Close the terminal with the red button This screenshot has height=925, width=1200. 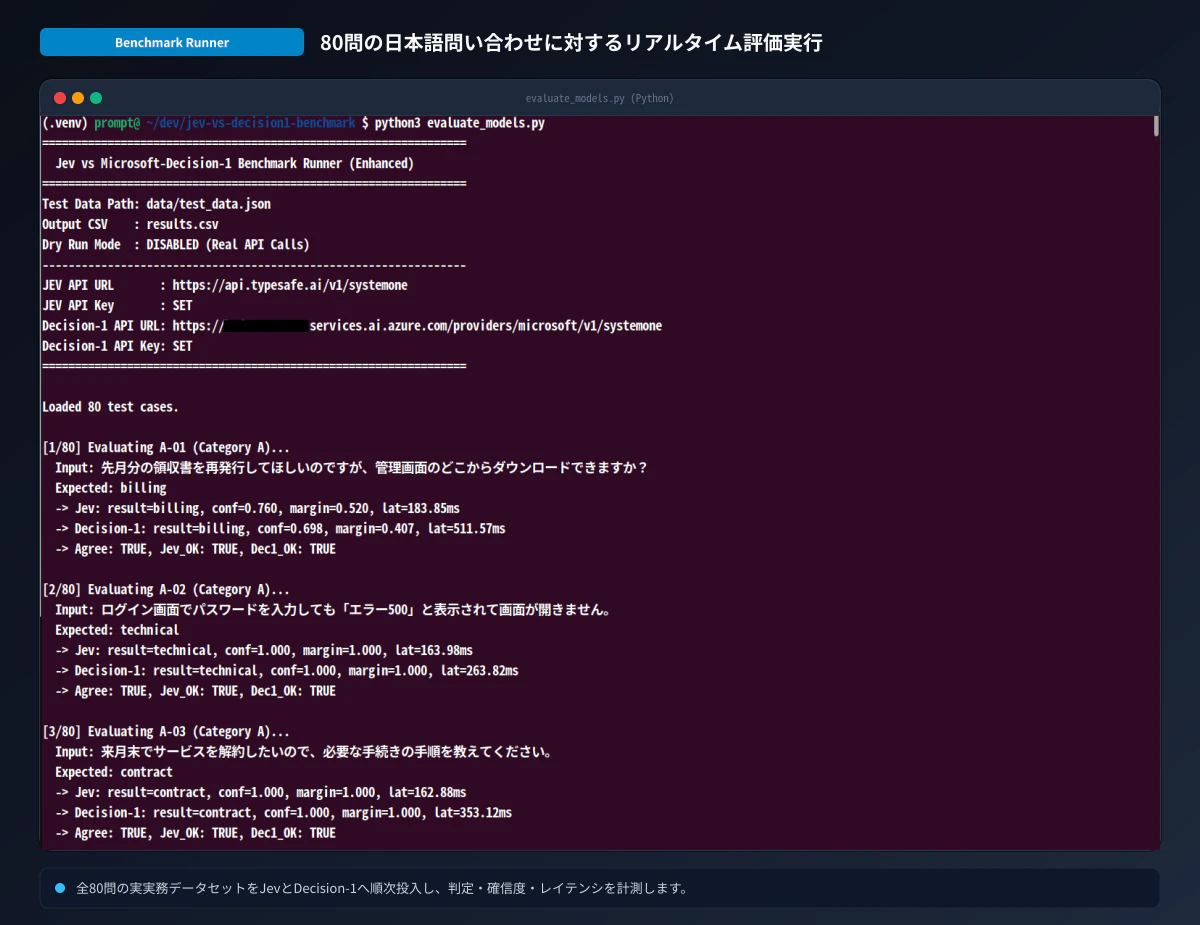(60, 98)
